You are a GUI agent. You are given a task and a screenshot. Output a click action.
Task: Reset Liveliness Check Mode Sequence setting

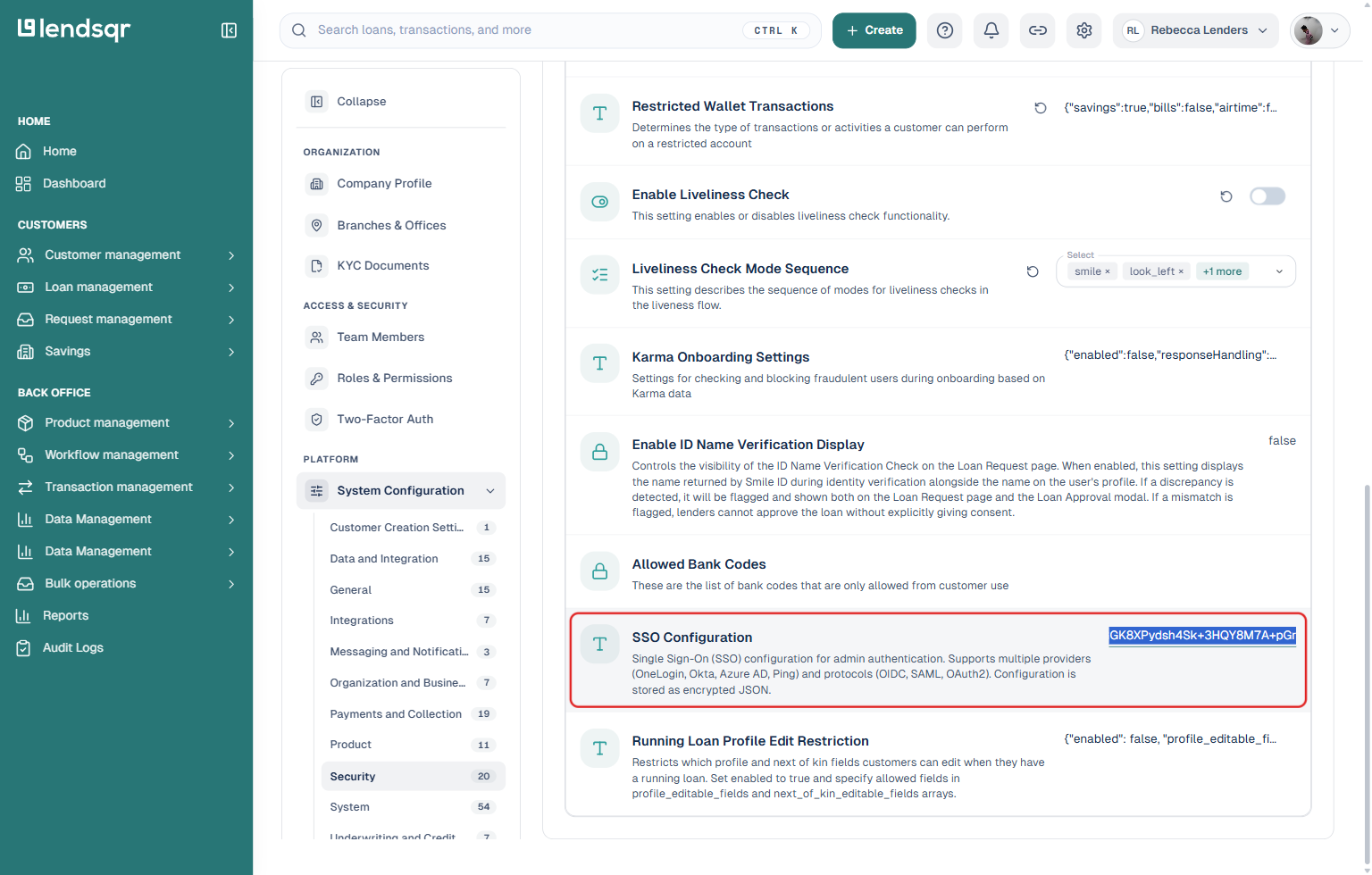pos(1033,271)
